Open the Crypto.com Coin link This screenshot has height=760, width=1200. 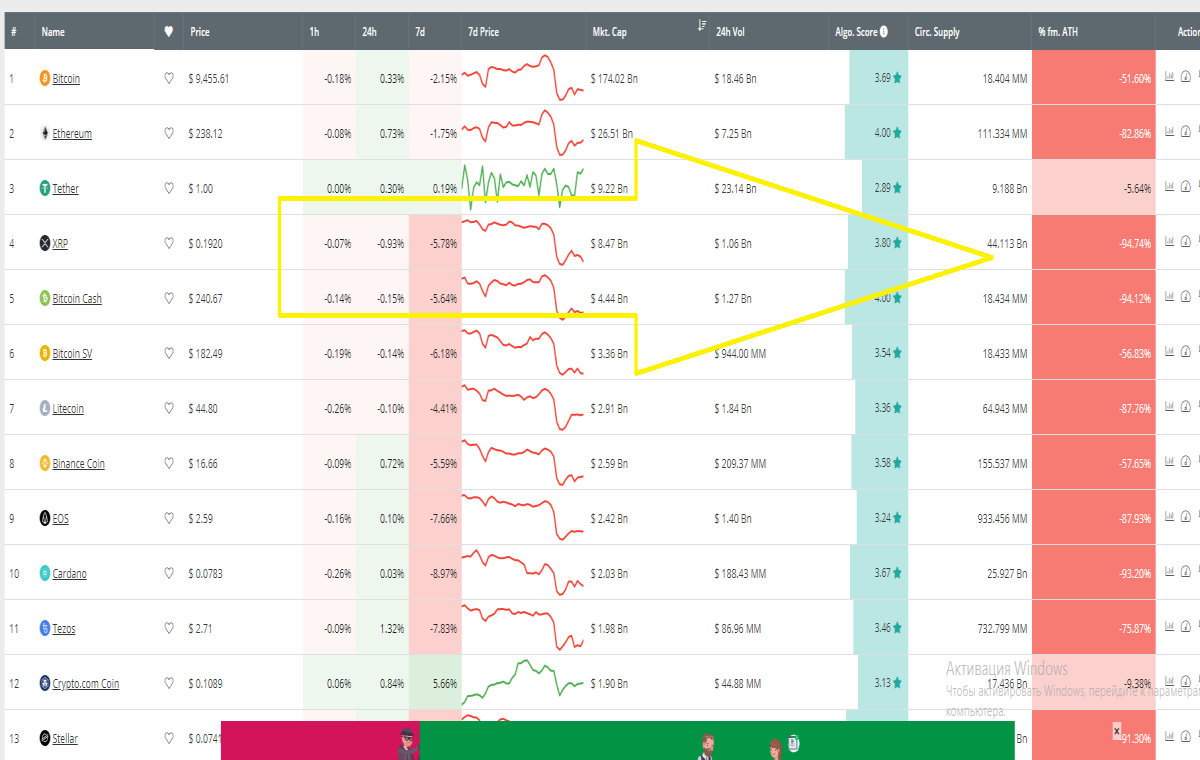[x=86, y=684]
